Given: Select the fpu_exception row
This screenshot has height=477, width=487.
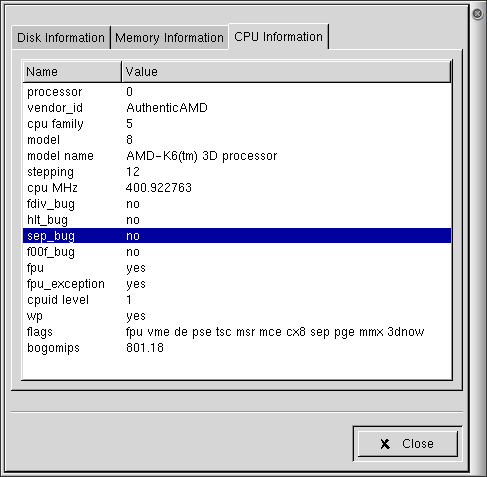Looking at the screenshot, I should point(237,284).
